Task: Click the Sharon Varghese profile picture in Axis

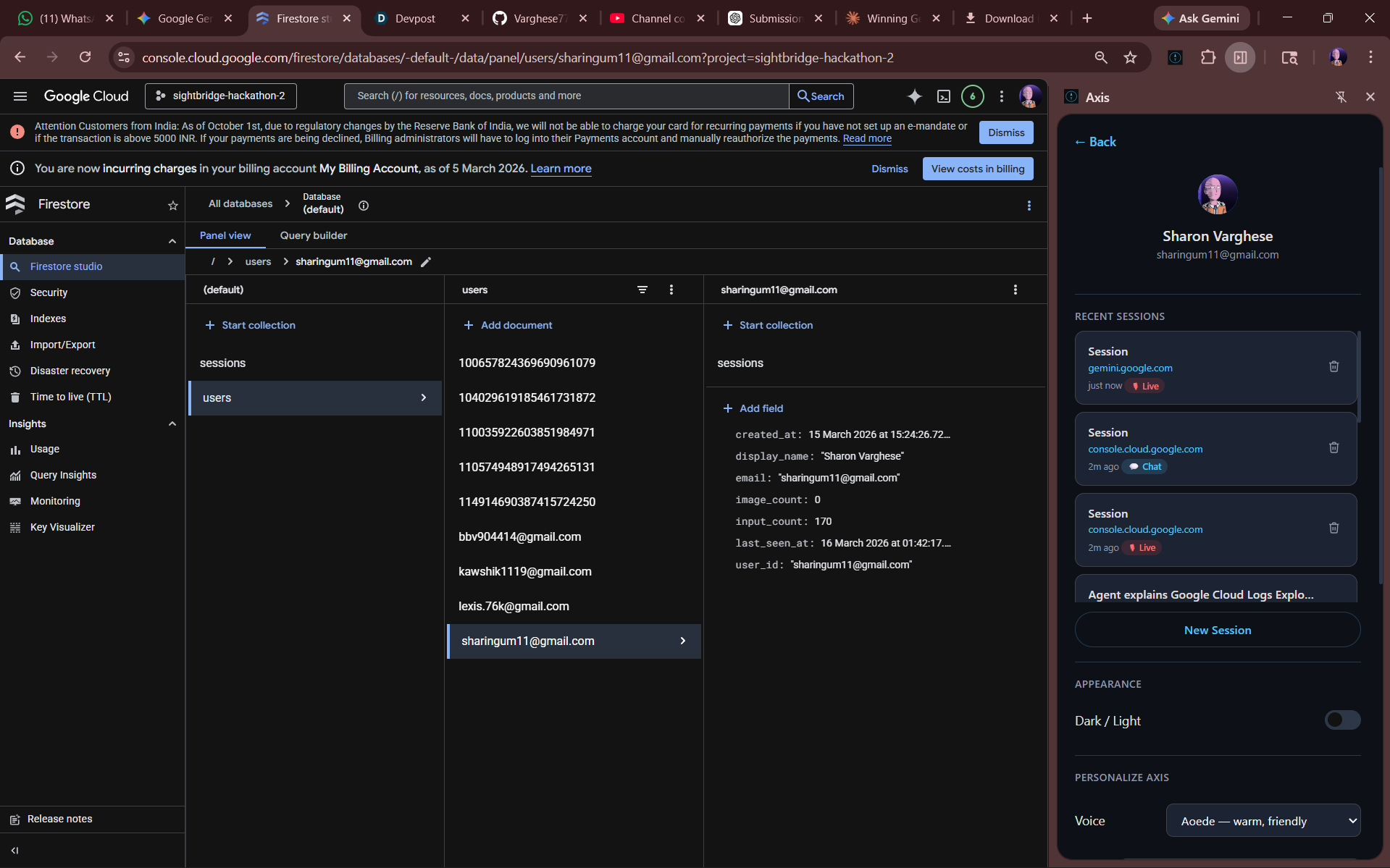Action: pos(1217,194)
